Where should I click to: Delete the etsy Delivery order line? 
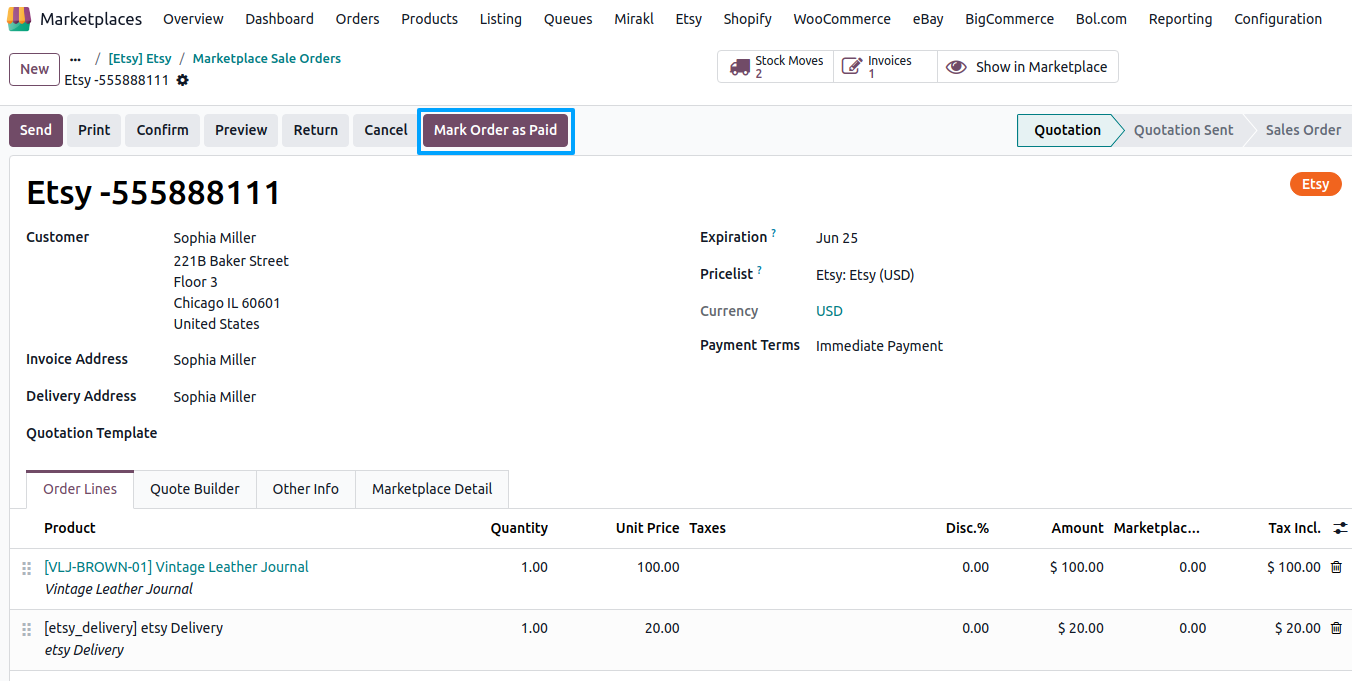pos(1336,628)
